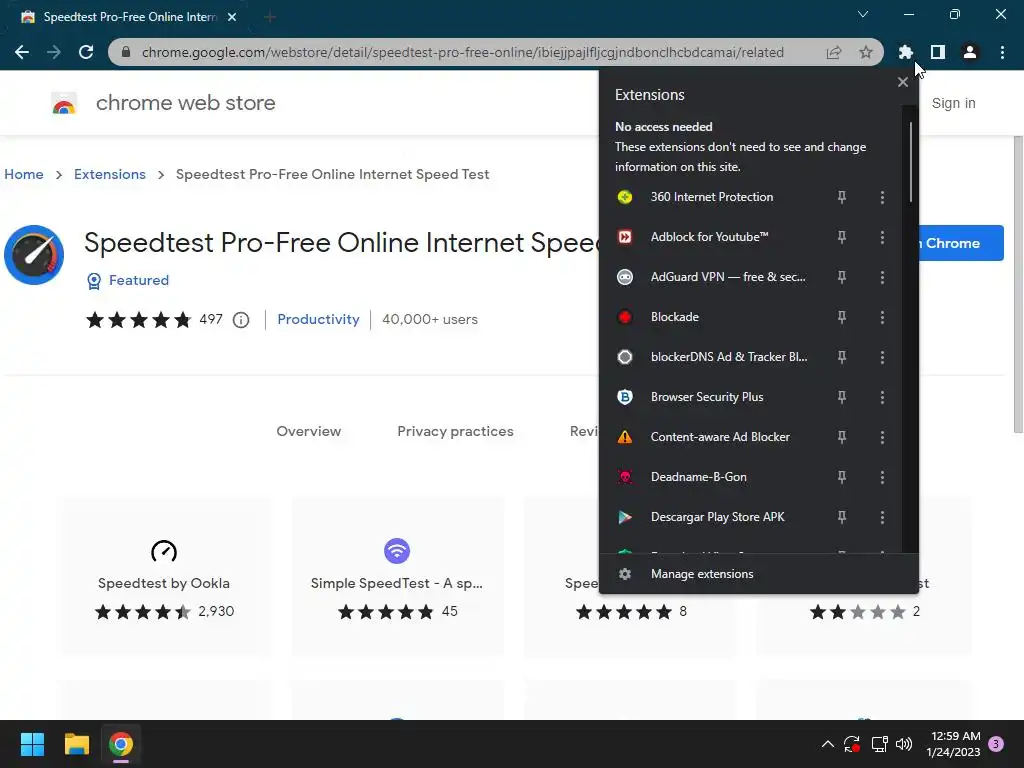1024x768 pixels.
Task: Bookmark this page with the star icon
Action: [866, 52]
